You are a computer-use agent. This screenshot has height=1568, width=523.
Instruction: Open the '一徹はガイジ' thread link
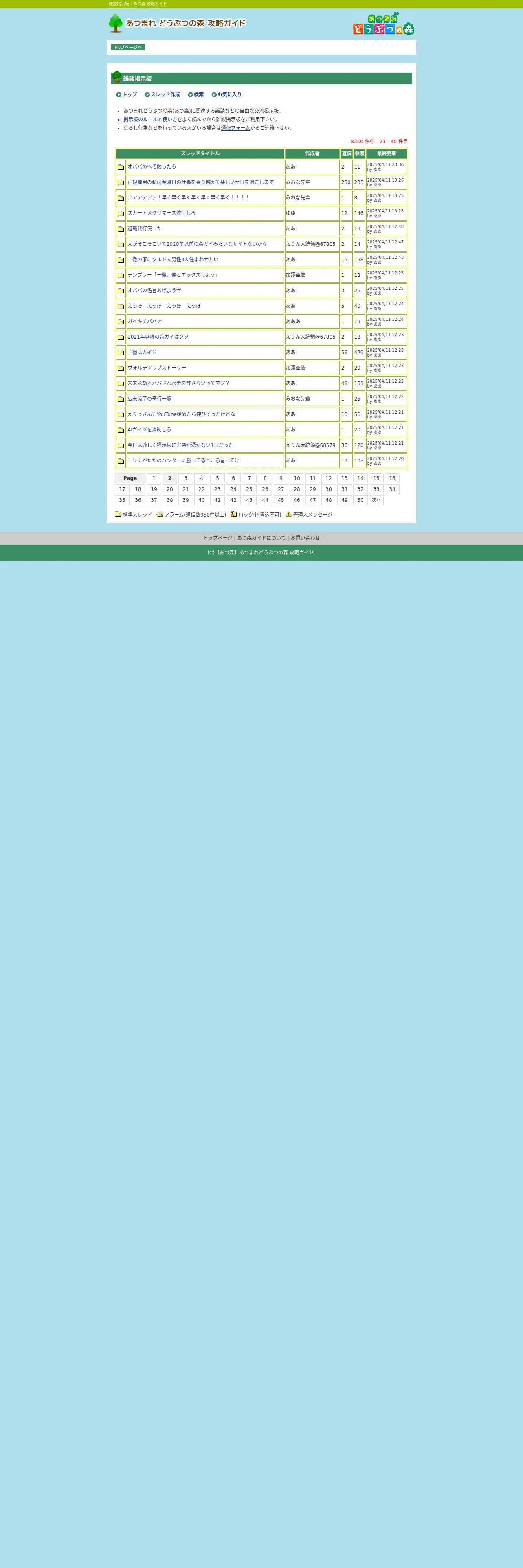pyautogui.click(x=142, y=353)
